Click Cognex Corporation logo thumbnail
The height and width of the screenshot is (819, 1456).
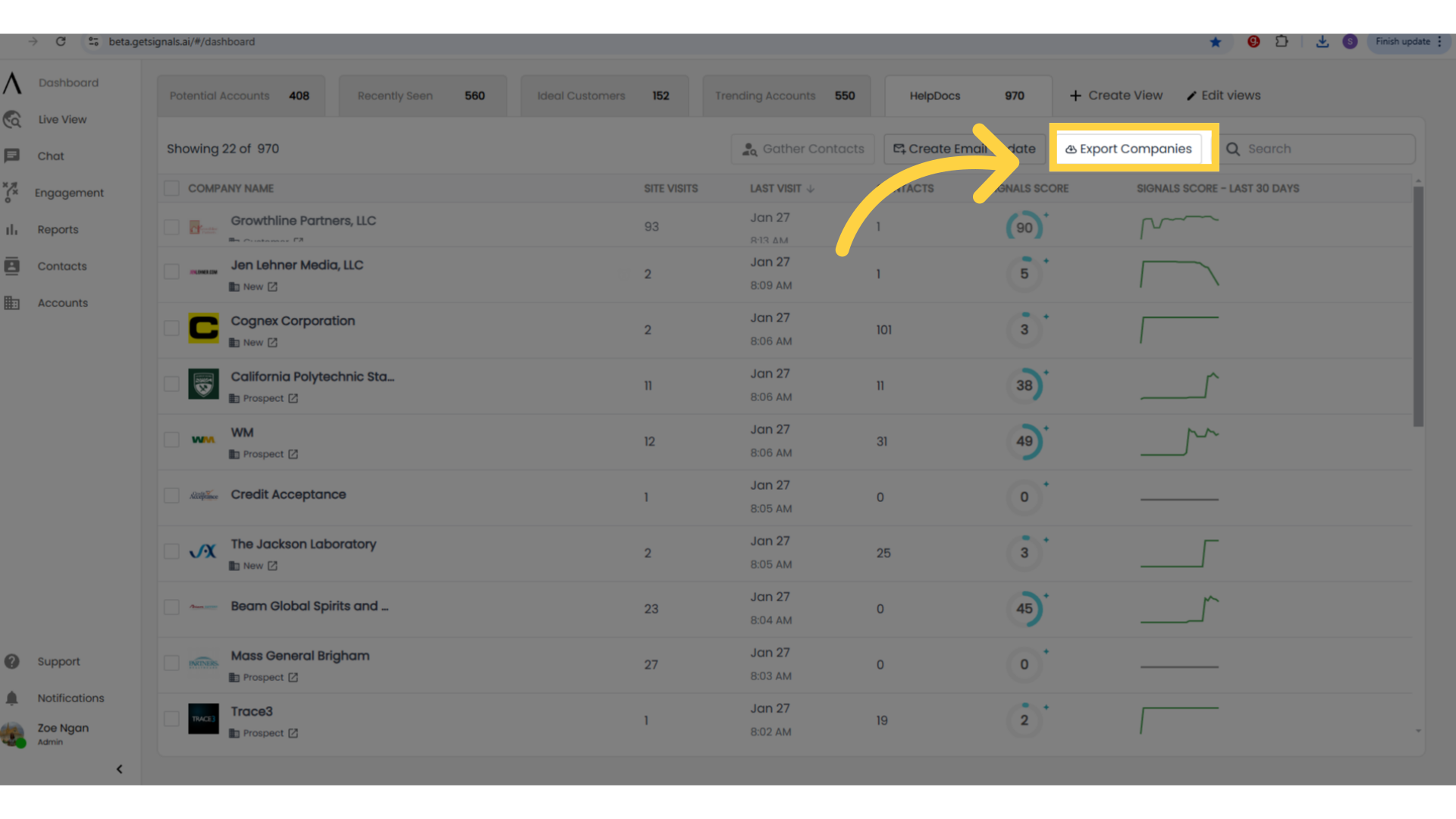coord(203,328)
